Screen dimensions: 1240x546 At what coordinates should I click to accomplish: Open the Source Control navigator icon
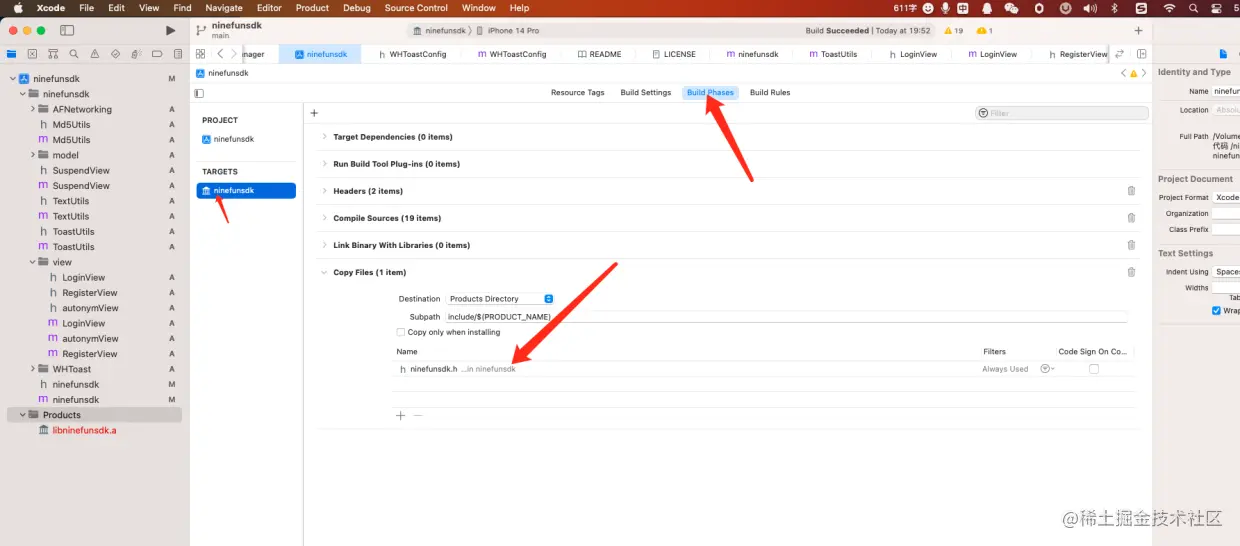(x=33, y=54)
